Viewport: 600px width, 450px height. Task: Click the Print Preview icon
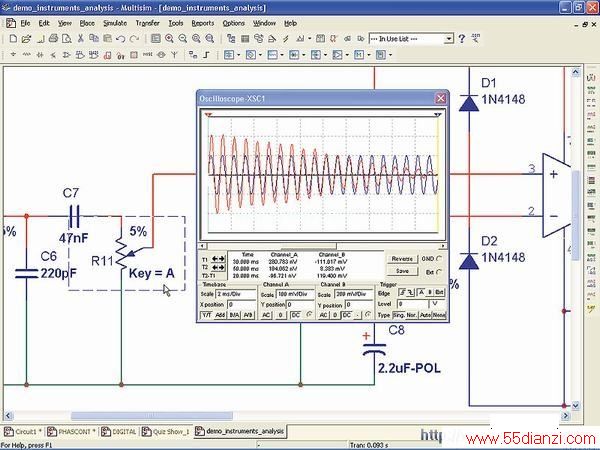(x=67, y=39)
